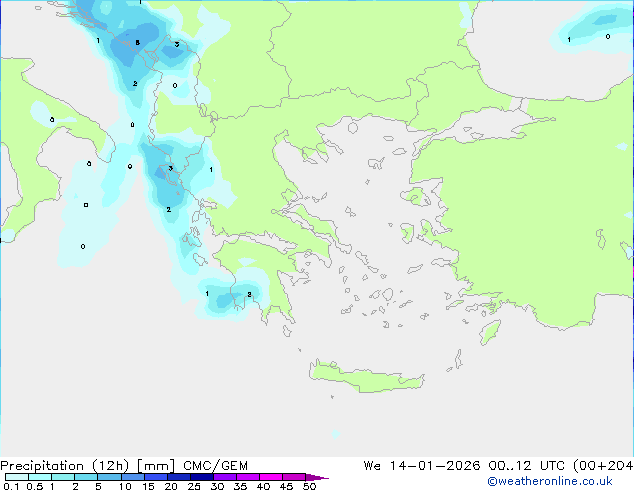Click the legend label "0.1"
The height and width of the screenshot is (490, 634).
click(11, 486)
